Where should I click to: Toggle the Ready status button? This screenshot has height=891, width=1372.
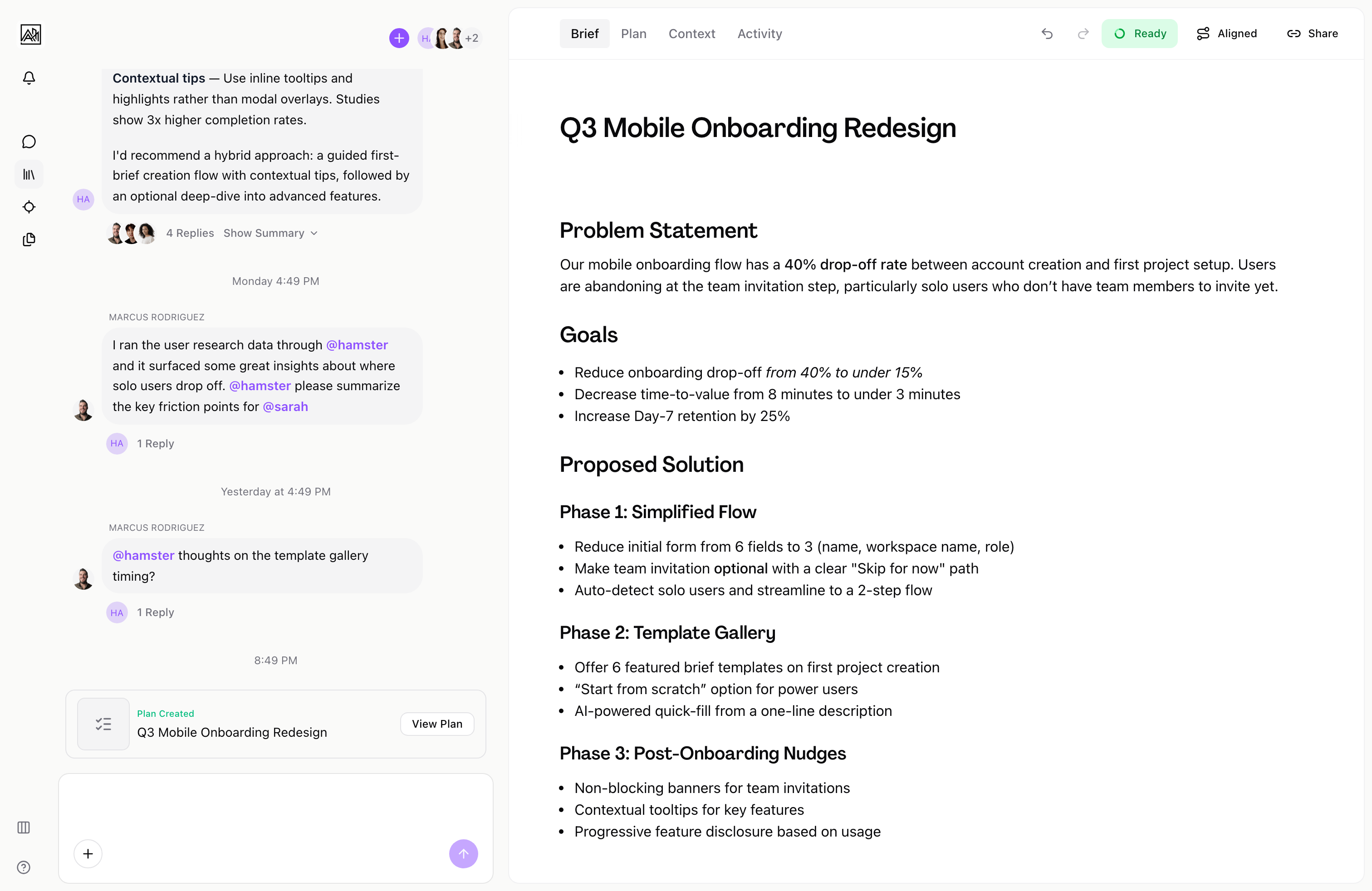click(1139, 34)
